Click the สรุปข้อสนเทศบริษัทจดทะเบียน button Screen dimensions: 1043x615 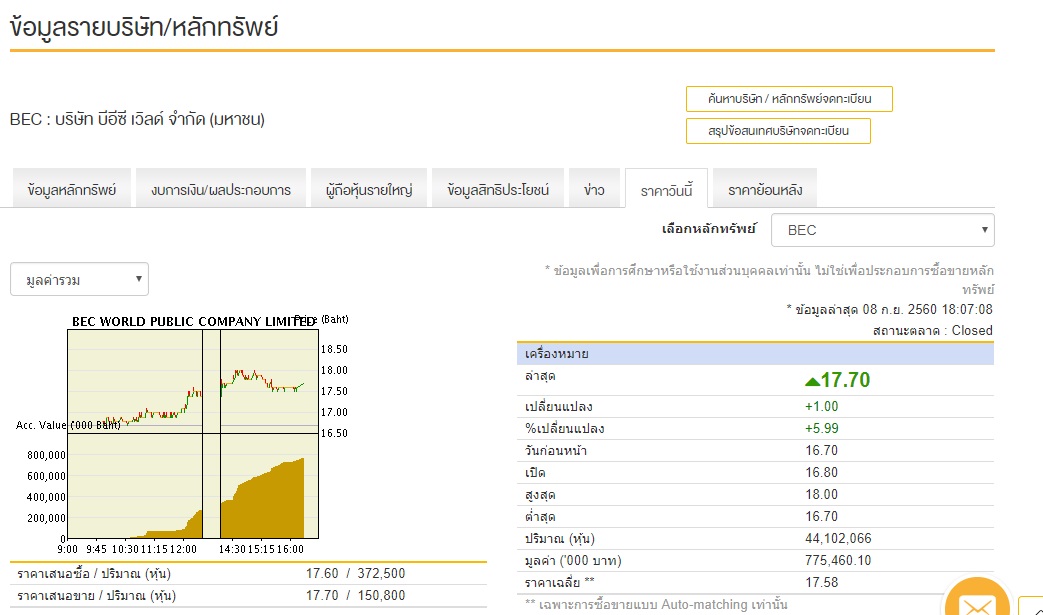pyautogui.click(x=778, y=131)
